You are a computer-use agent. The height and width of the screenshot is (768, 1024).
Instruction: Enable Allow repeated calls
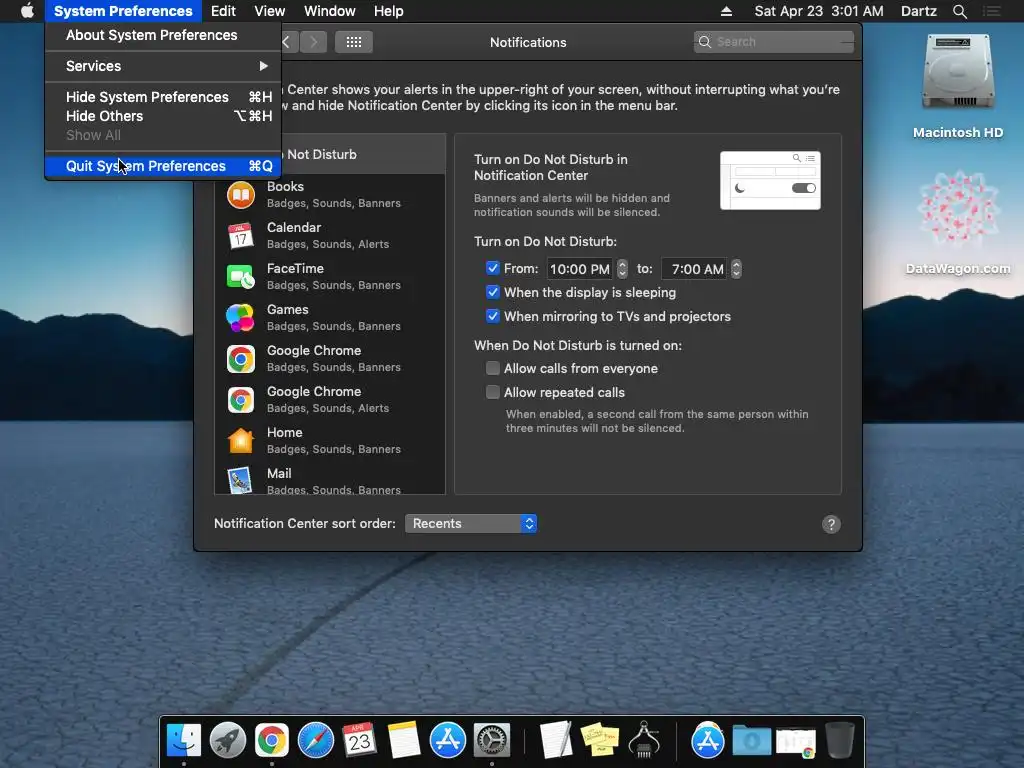[x=492, y=392]
